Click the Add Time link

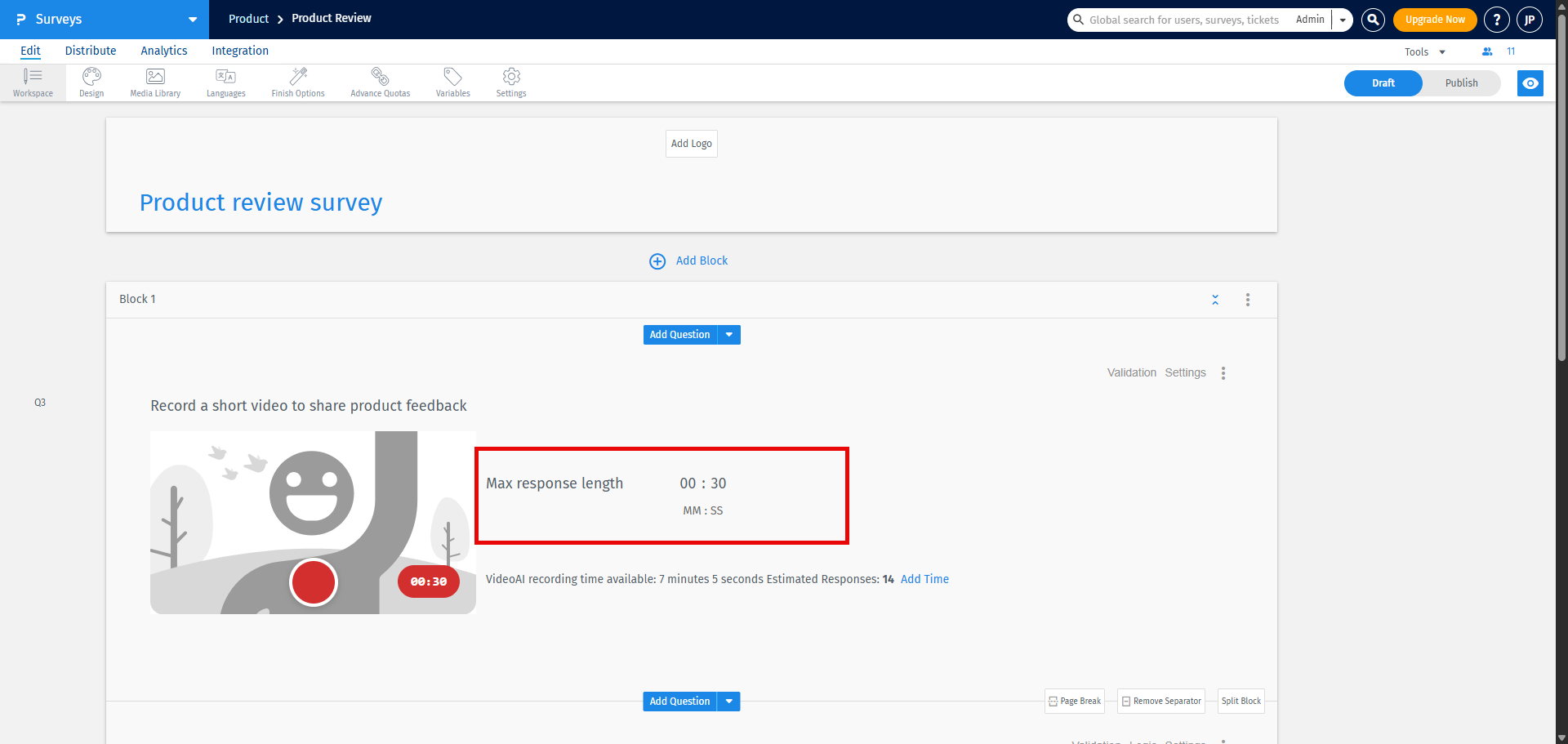924,579
